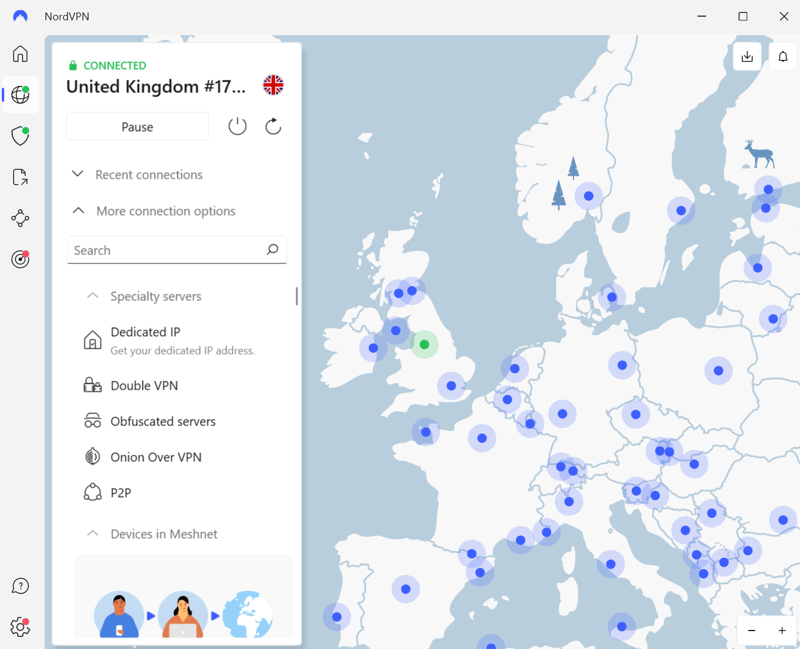Click the download icon above the map
The image size is (800, 649).
pos(747,56)
